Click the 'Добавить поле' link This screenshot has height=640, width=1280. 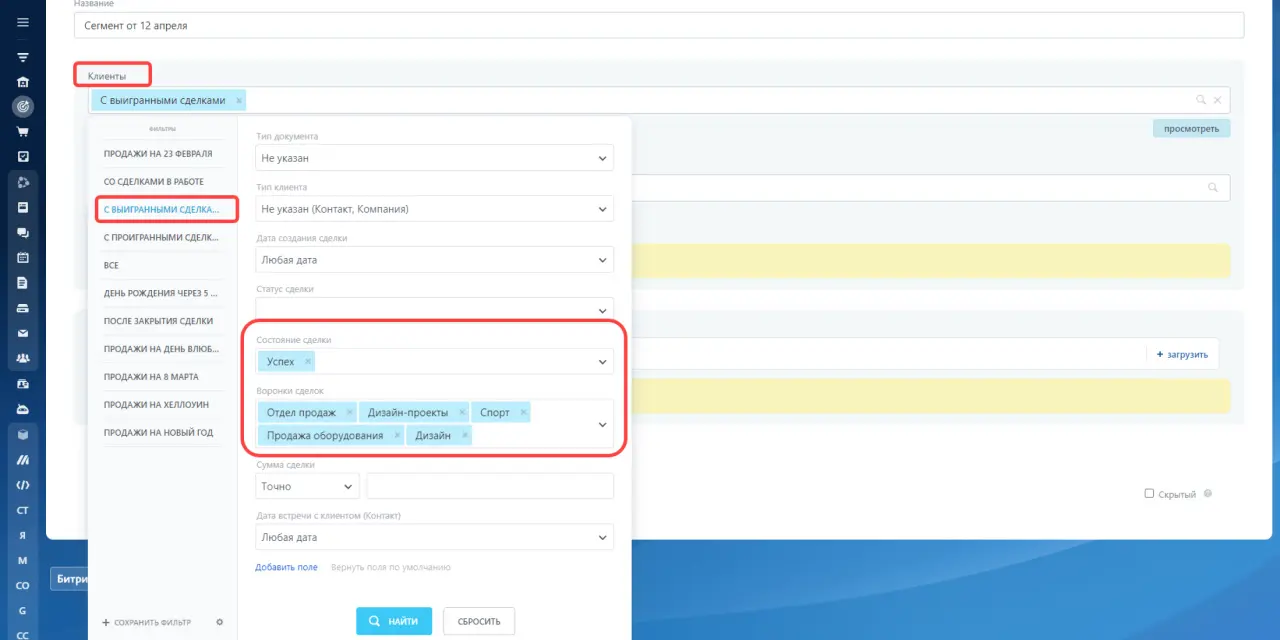tap(286, 567)
